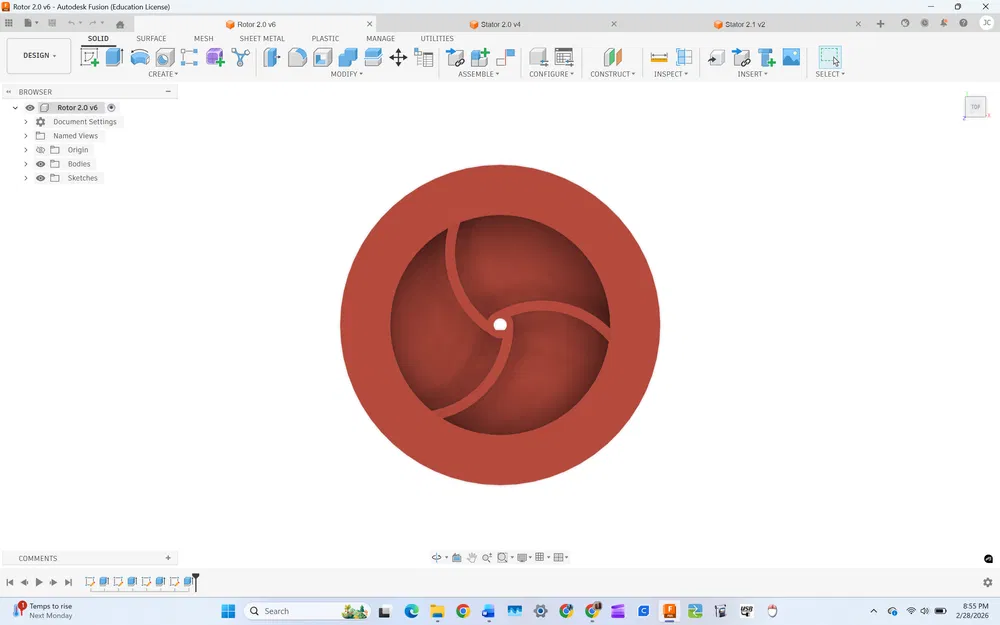Screen dimensions: 1000x625
Task: Switch to the SURFACE ribbon tab
Action: [151, 38]
